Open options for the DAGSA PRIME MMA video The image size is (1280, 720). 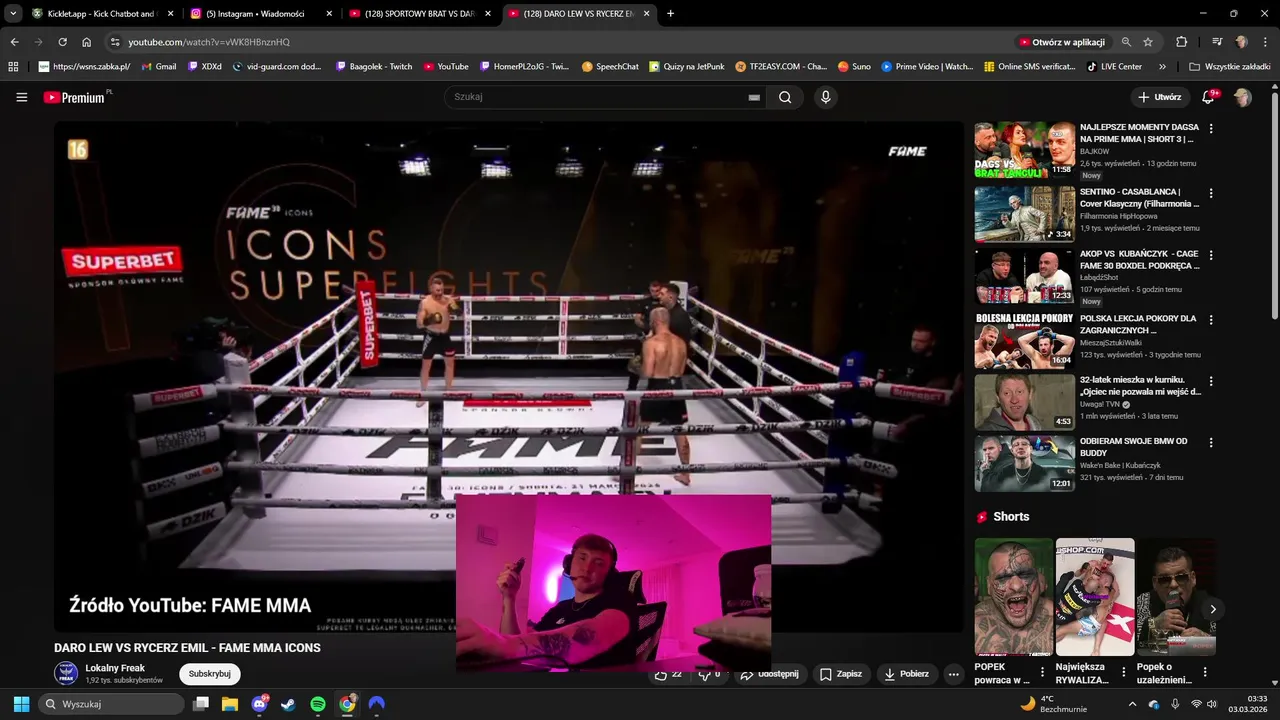[1211, 129]
